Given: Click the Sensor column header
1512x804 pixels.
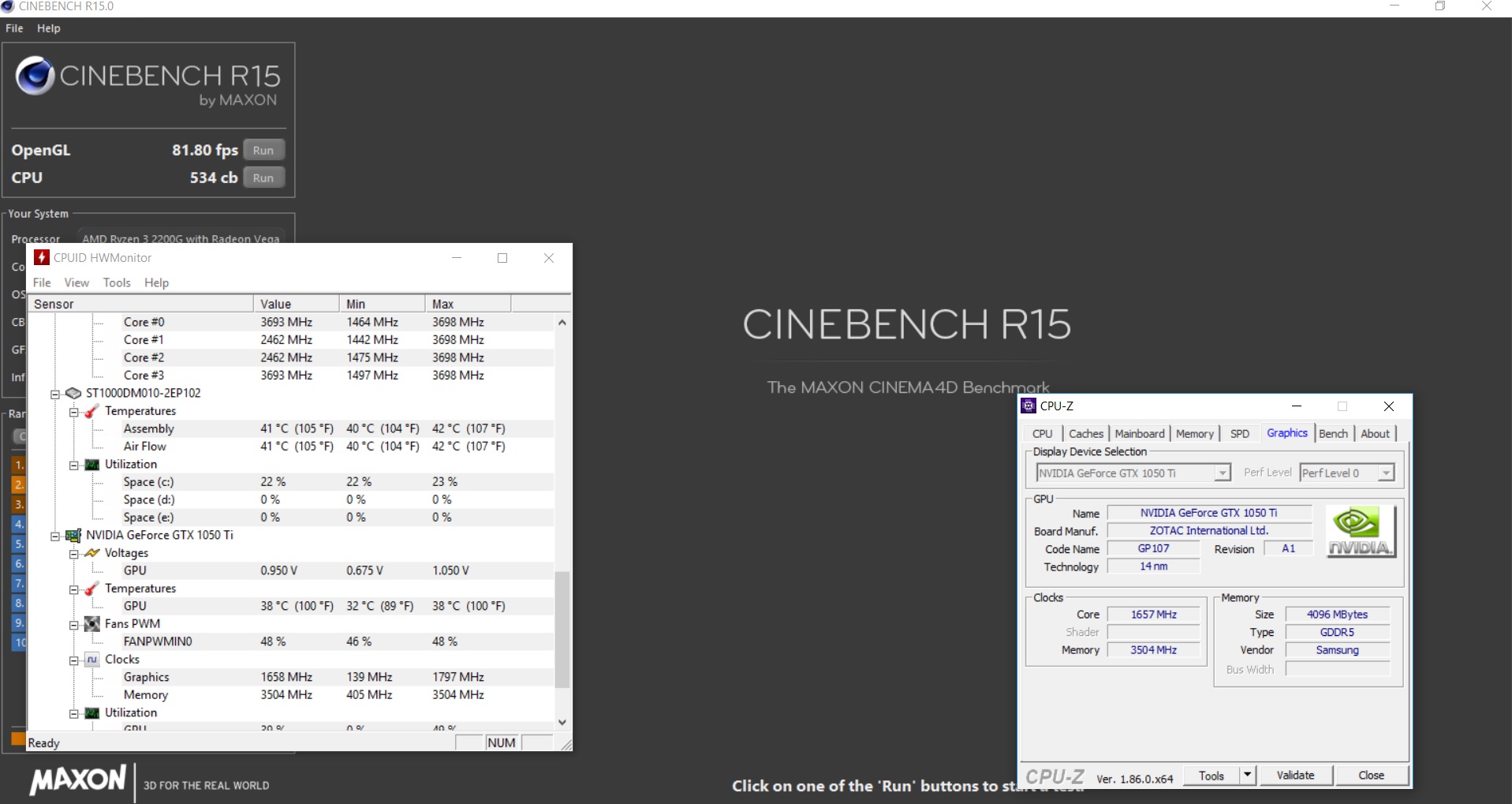Looking at the screenshot, I should pos(140,304).
